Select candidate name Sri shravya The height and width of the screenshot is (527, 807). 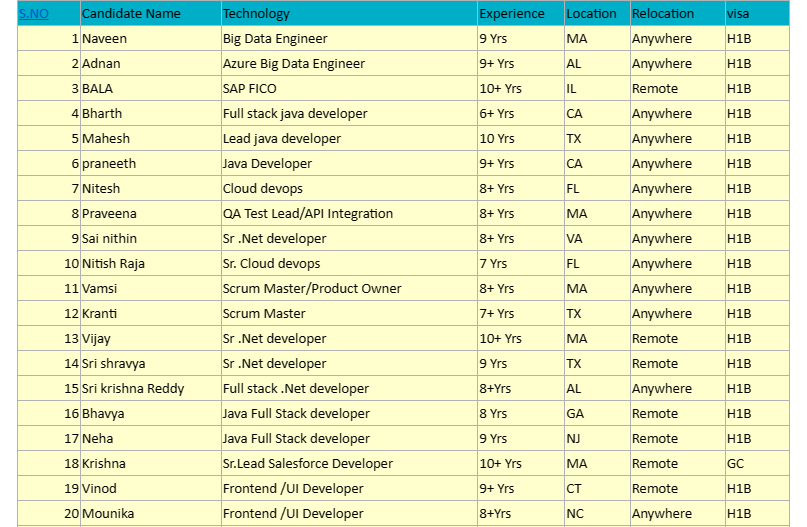(113, 364)
